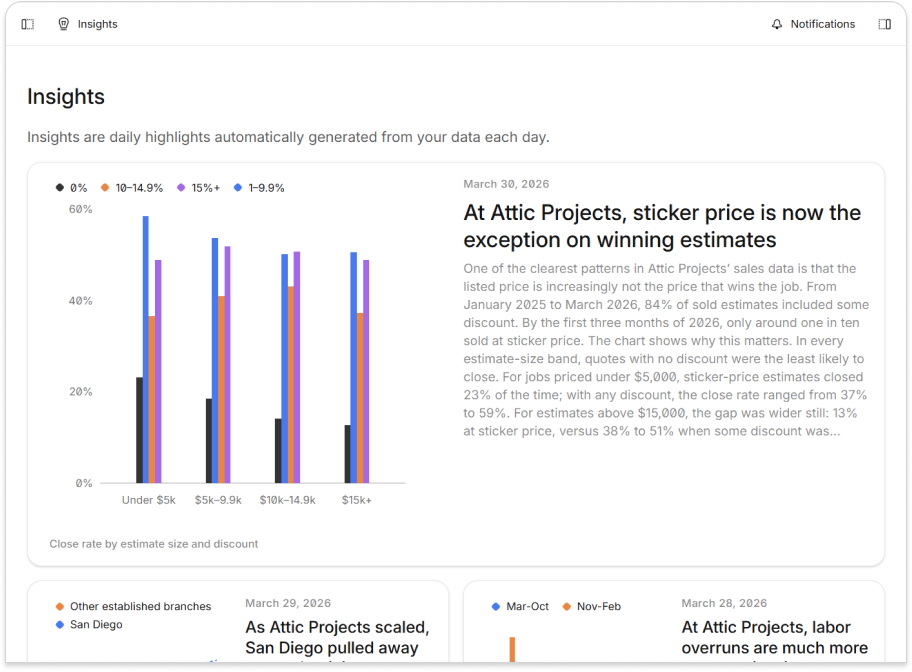
Task: Open the sticker price insight headline
Action: [x=661, y=226]
